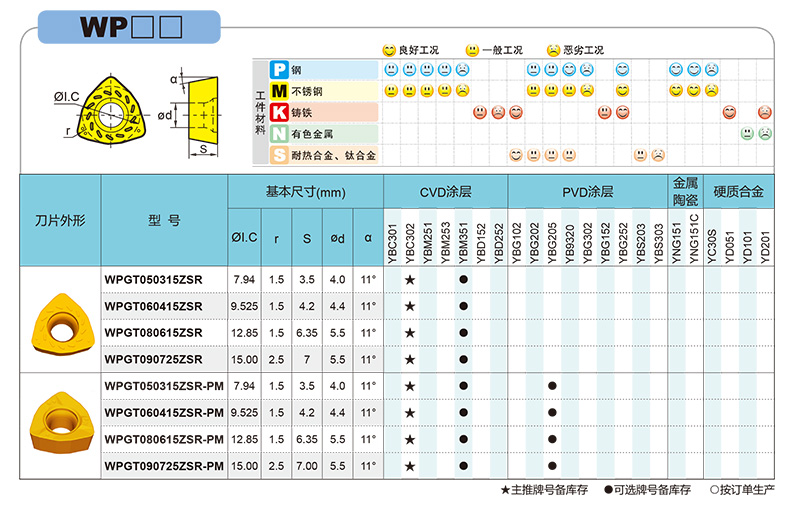Click model name WPGT060415ZSR-PM
Viewport: 790px width, 514px height.
164,413
